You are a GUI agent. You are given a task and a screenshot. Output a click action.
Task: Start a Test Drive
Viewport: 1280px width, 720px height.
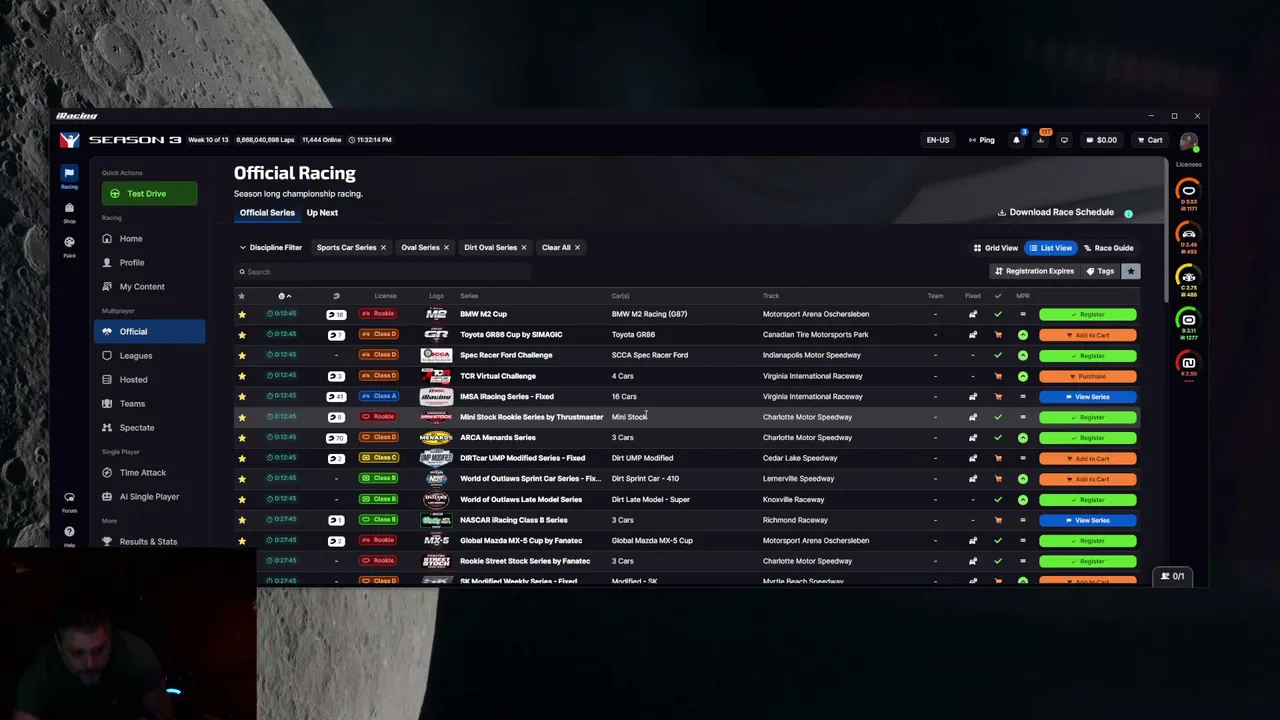click(149, 194)
